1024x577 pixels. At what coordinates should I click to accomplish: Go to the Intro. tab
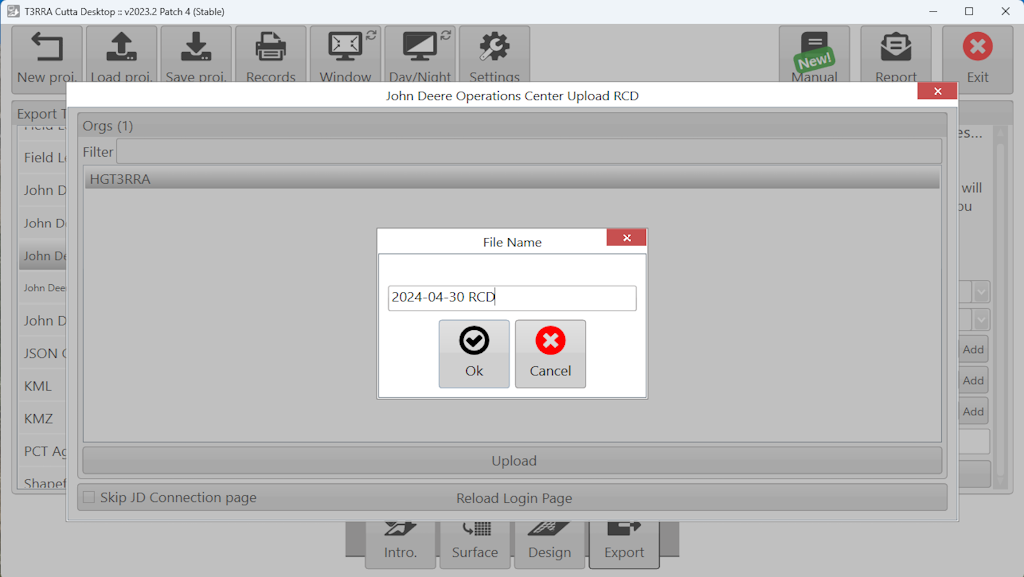(400, 544)
